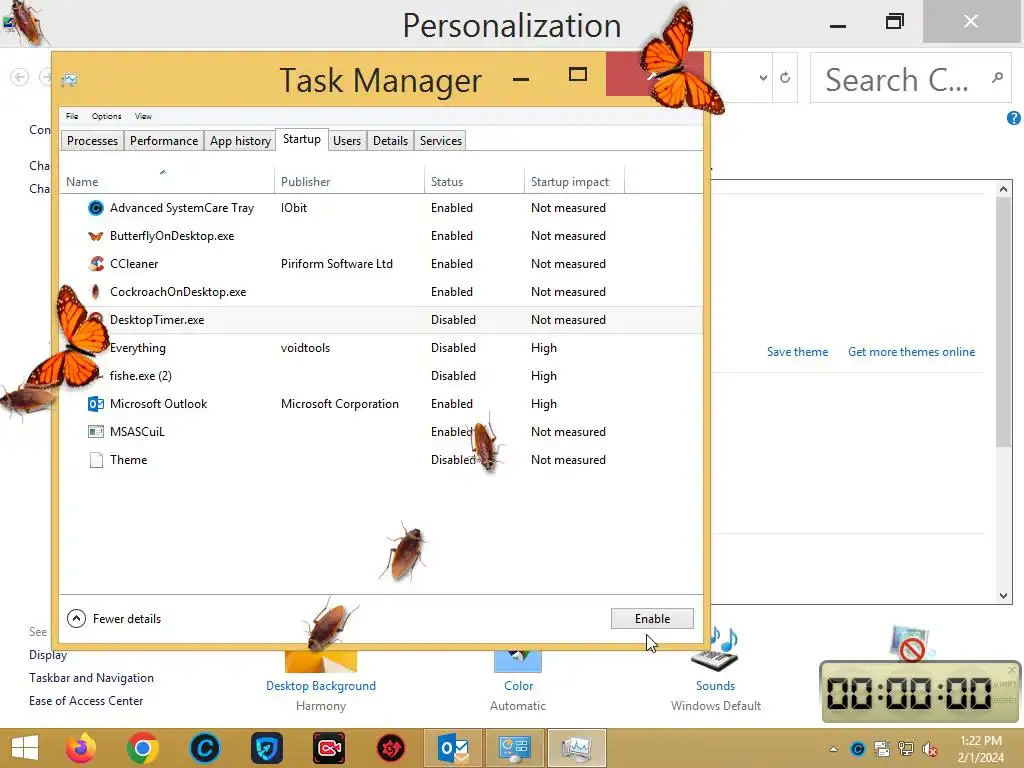This screenshot has height=768, width=1024.
Task: Click the CCleaner row icon
Action: coord(96,264)
